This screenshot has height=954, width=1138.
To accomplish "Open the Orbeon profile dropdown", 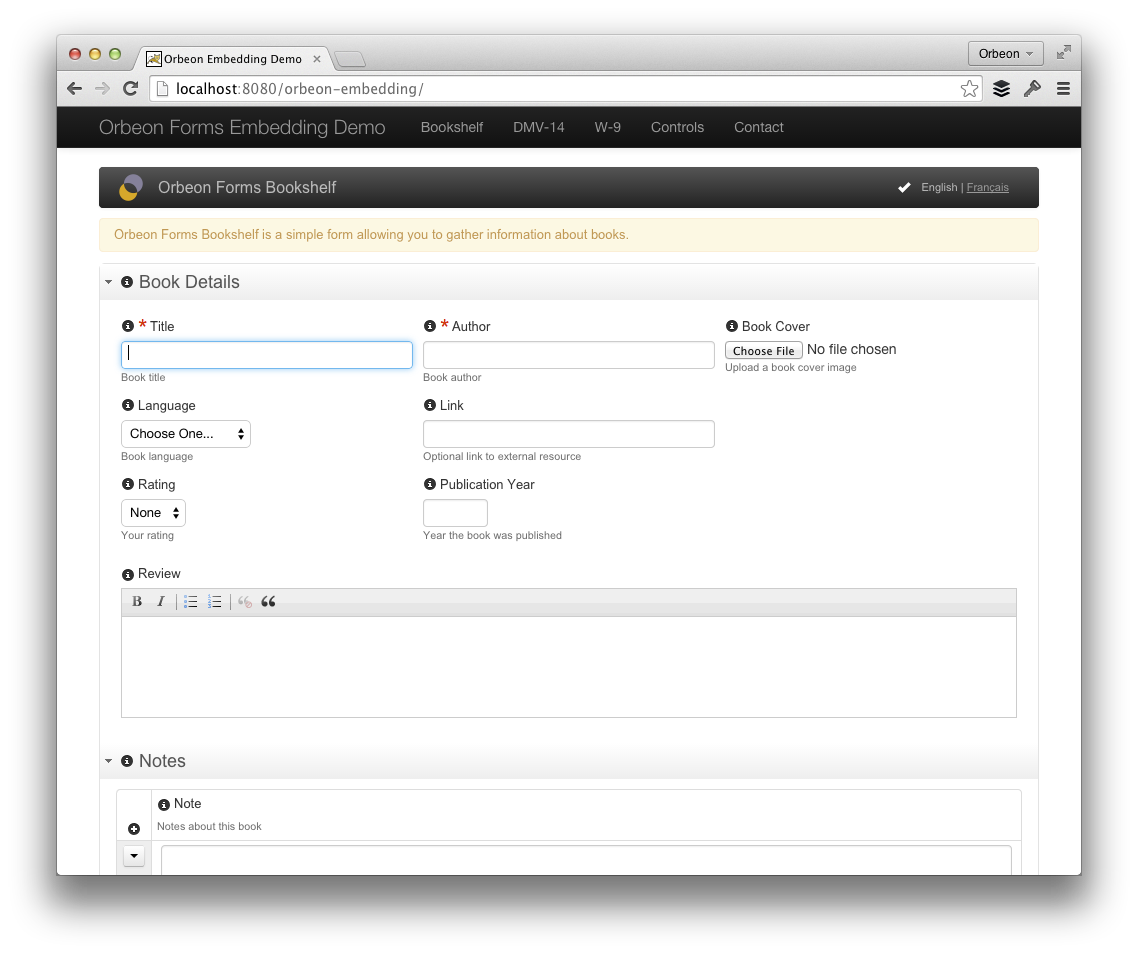I will (1005, 53).
